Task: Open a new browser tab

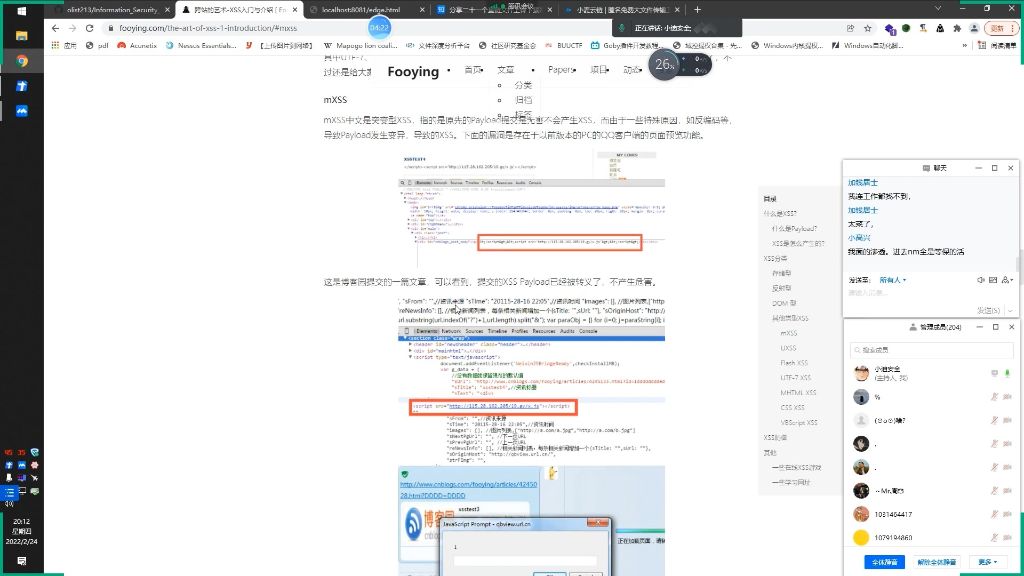Action: coord(697,9)
